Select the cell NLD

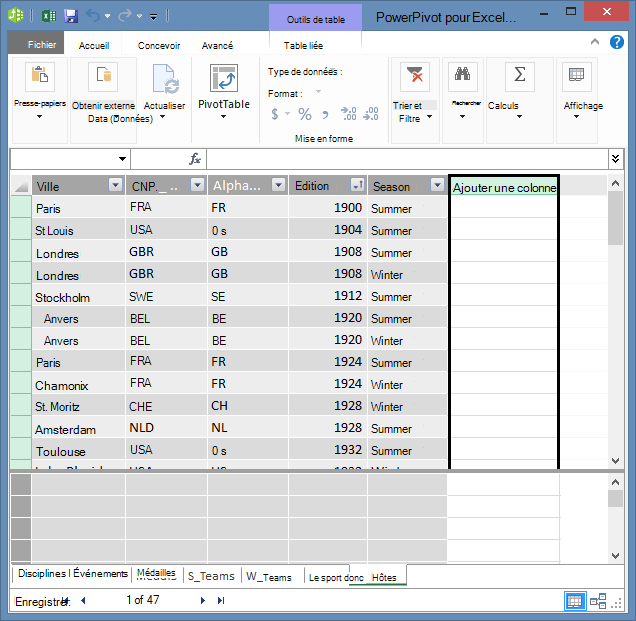(x=166, y=428)
